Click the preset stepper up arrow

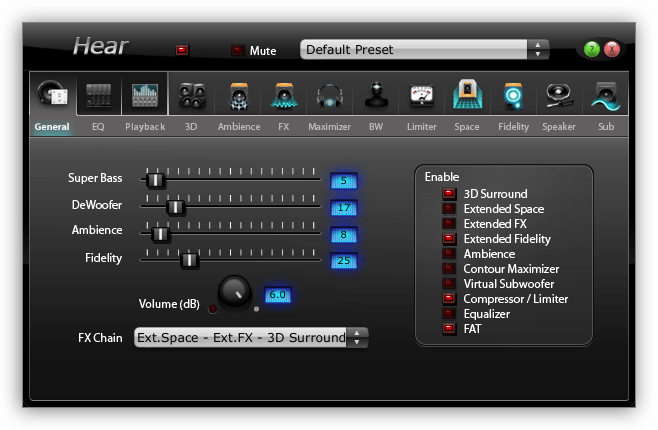click(538, 44)
